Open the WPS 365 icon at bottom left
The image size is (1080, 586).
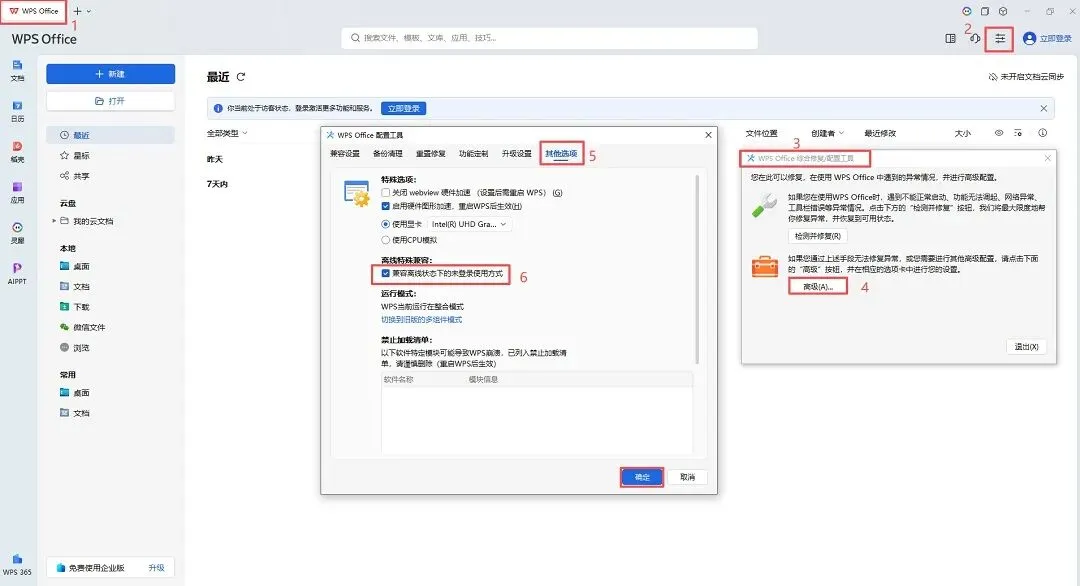coord(17,565)
